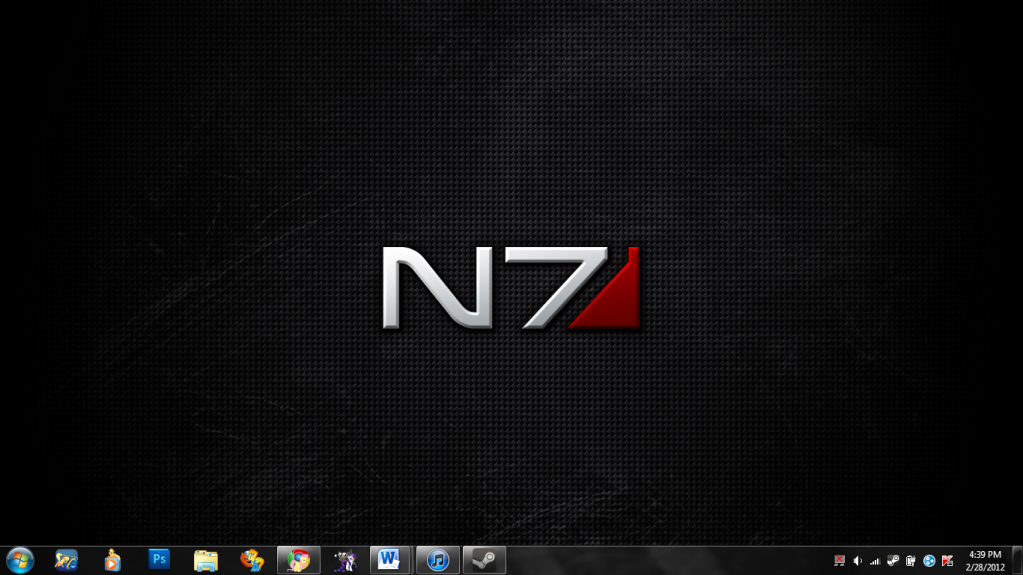
Task: Open the Windows Start menu orb
Action: 20,560
